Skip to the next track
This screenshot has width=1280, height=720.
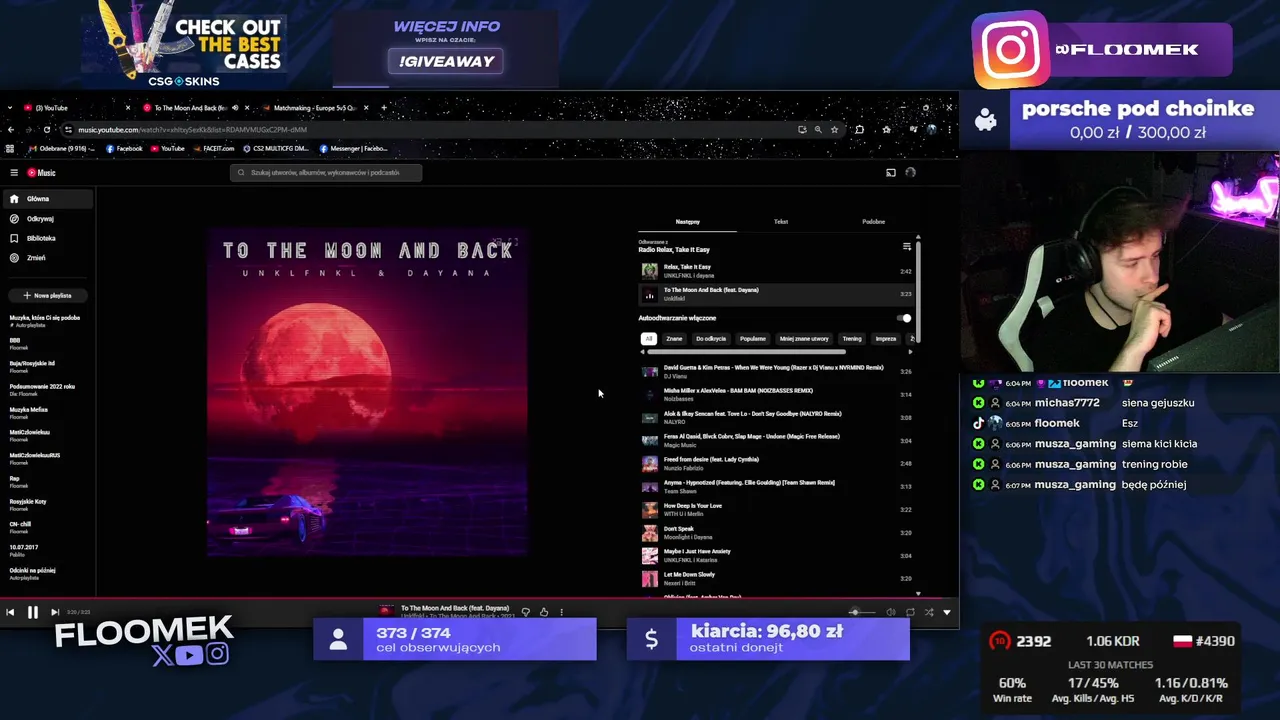[55, 612]
